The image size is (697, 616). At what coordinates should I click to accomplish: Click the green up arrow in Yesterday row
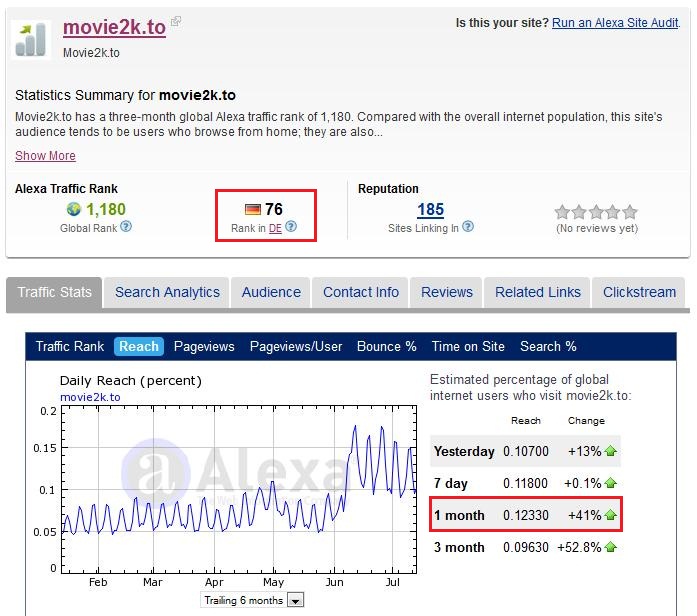coord(611,451)
